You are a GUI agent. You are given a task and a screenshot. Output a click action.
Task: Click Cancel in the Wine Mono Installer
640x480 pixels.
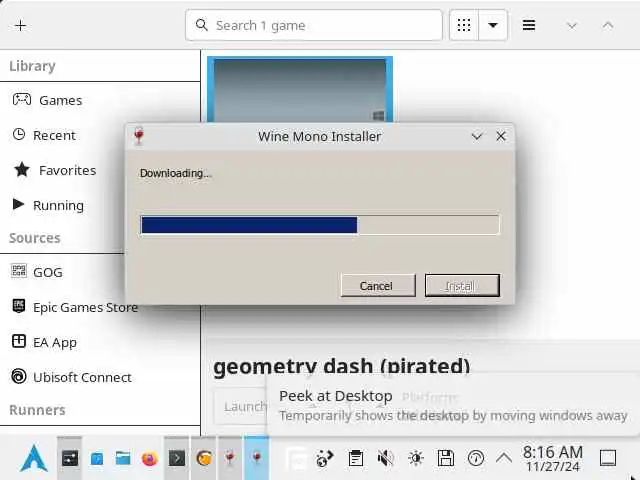tap(378, 286)
